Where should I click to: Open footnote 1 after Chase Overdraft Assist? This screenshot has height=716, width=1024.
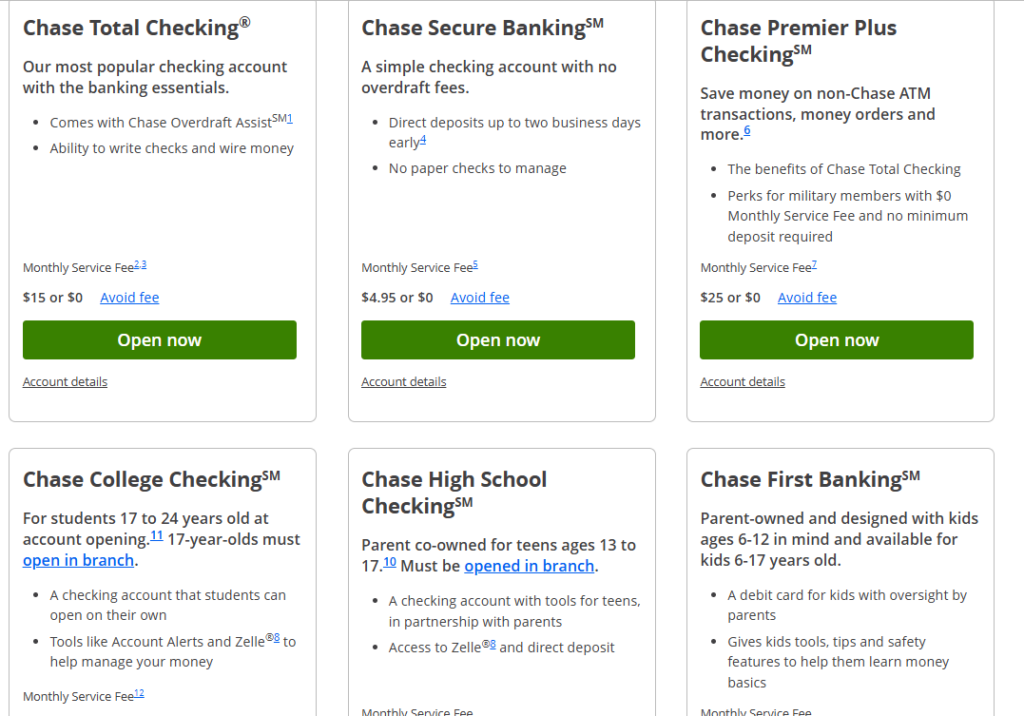coord(290,119)
